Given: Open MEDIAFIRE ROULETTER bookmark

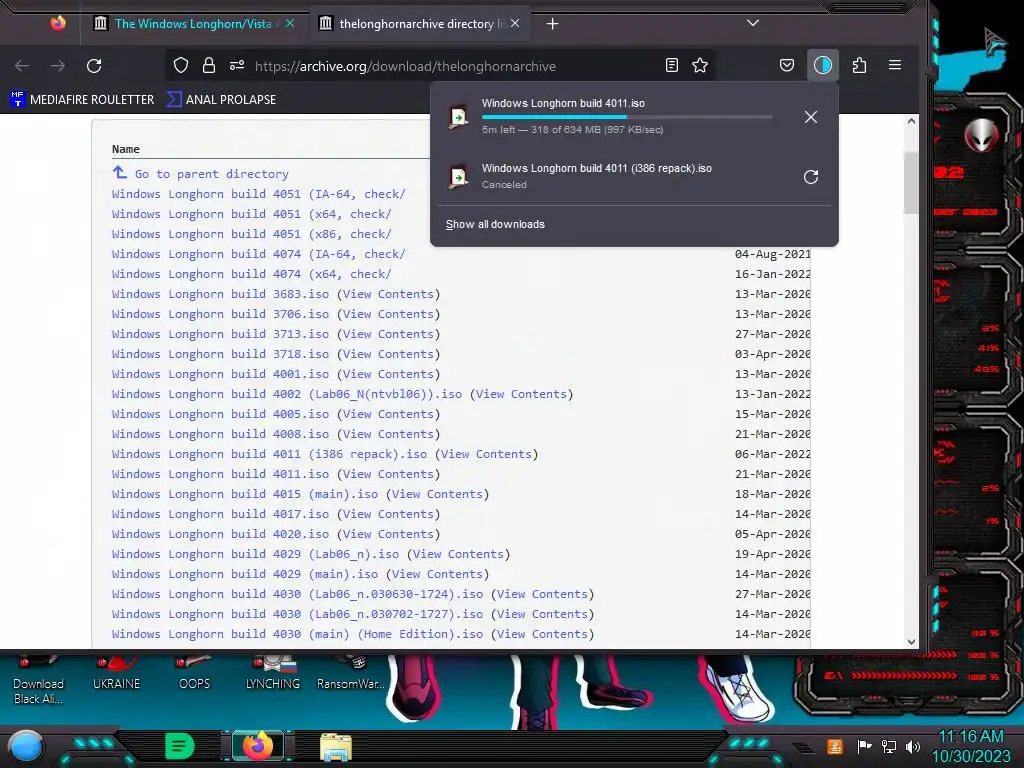Looking at the screenshot, I should (83, 99).
